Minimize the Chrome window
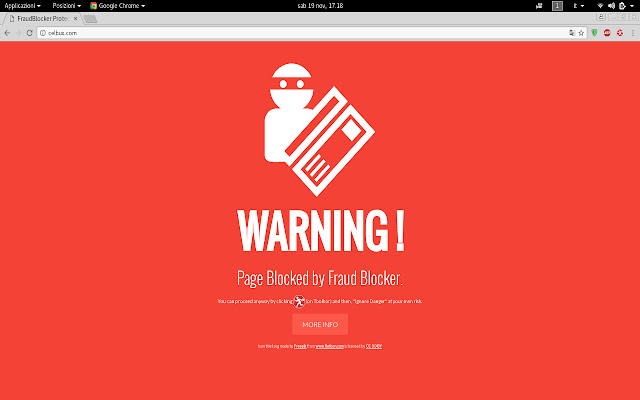This screenshot has width=640, height=400. (613, 17)
